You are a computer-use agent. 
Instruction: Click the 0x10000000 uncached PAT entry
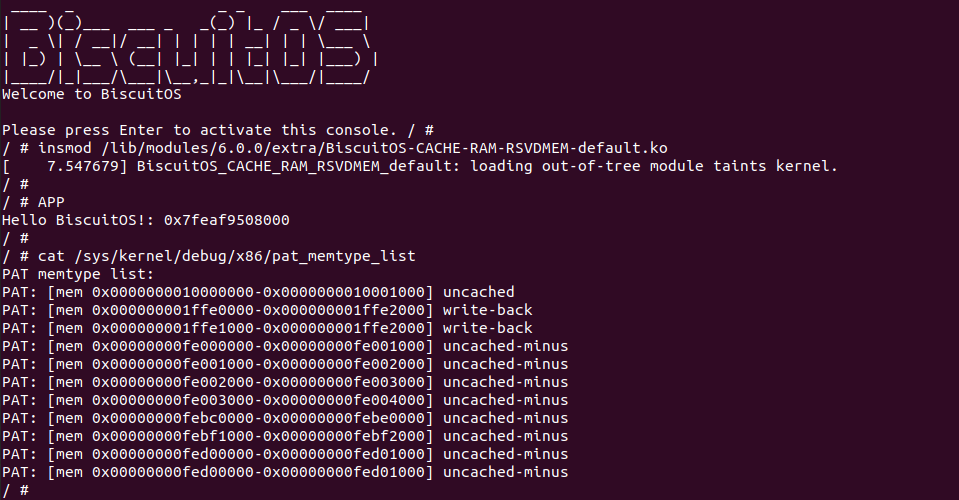coord(258,292)
